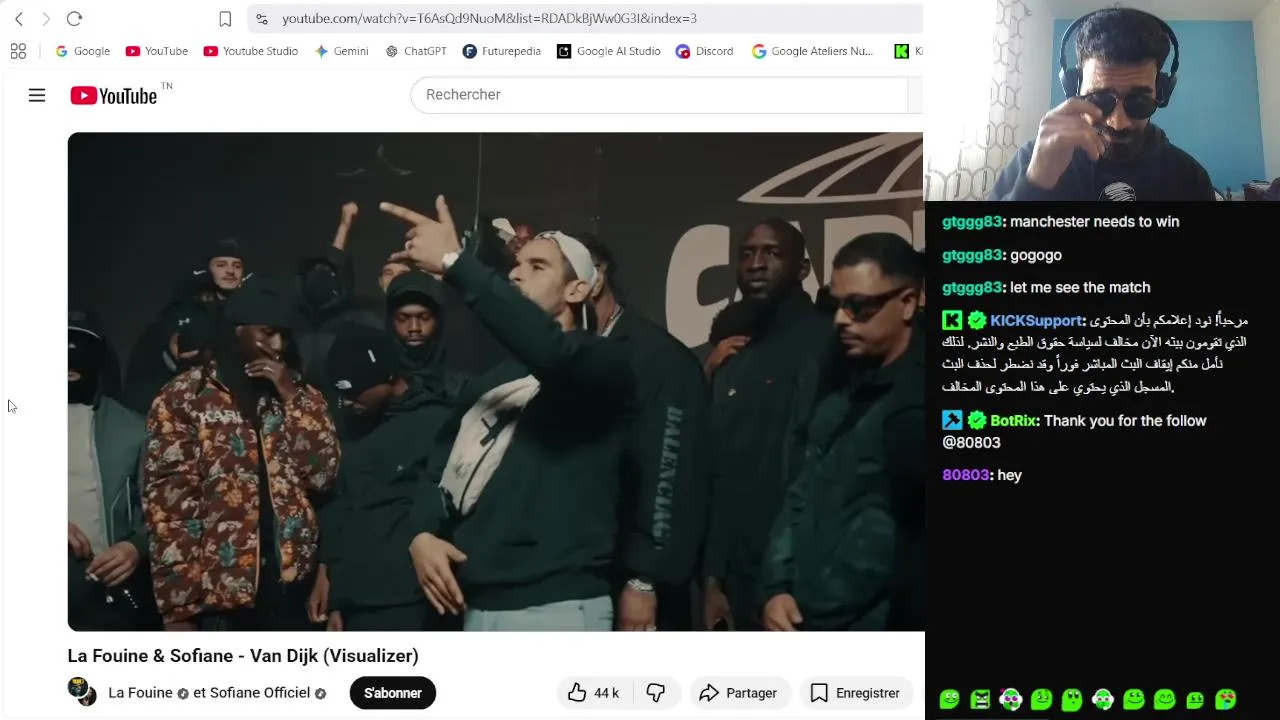Open the apps grid icon in bookmarks bar
The image size is (1280, 720).
18,51
